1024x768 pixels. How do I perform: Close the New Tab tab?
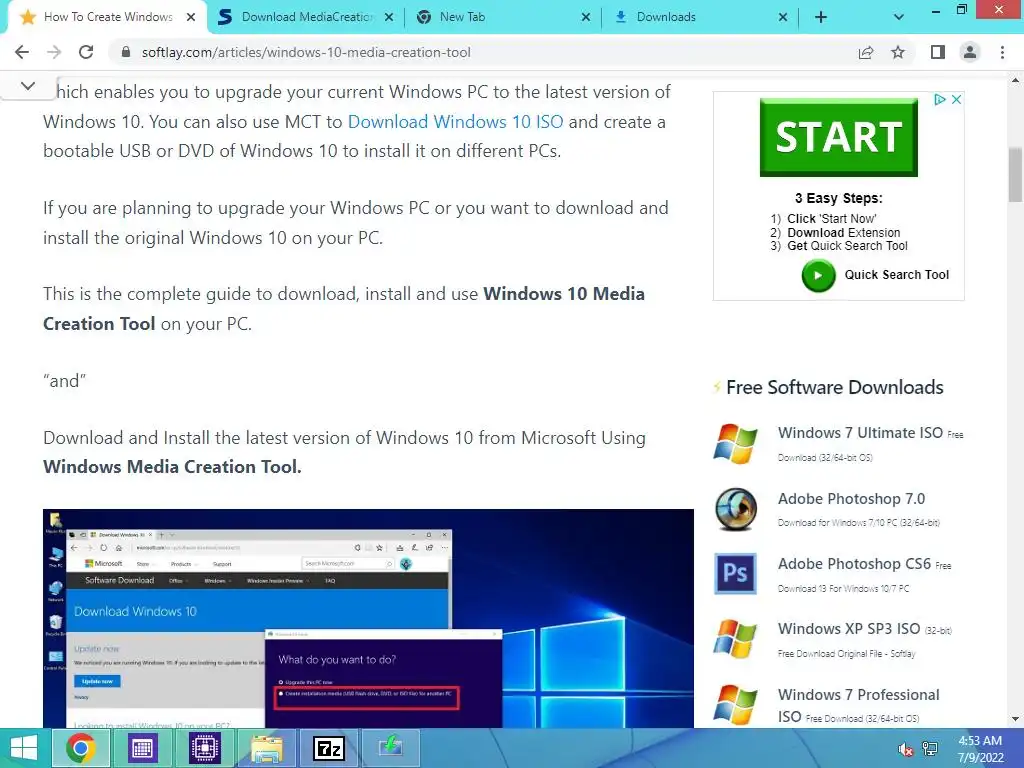(586, 18)
